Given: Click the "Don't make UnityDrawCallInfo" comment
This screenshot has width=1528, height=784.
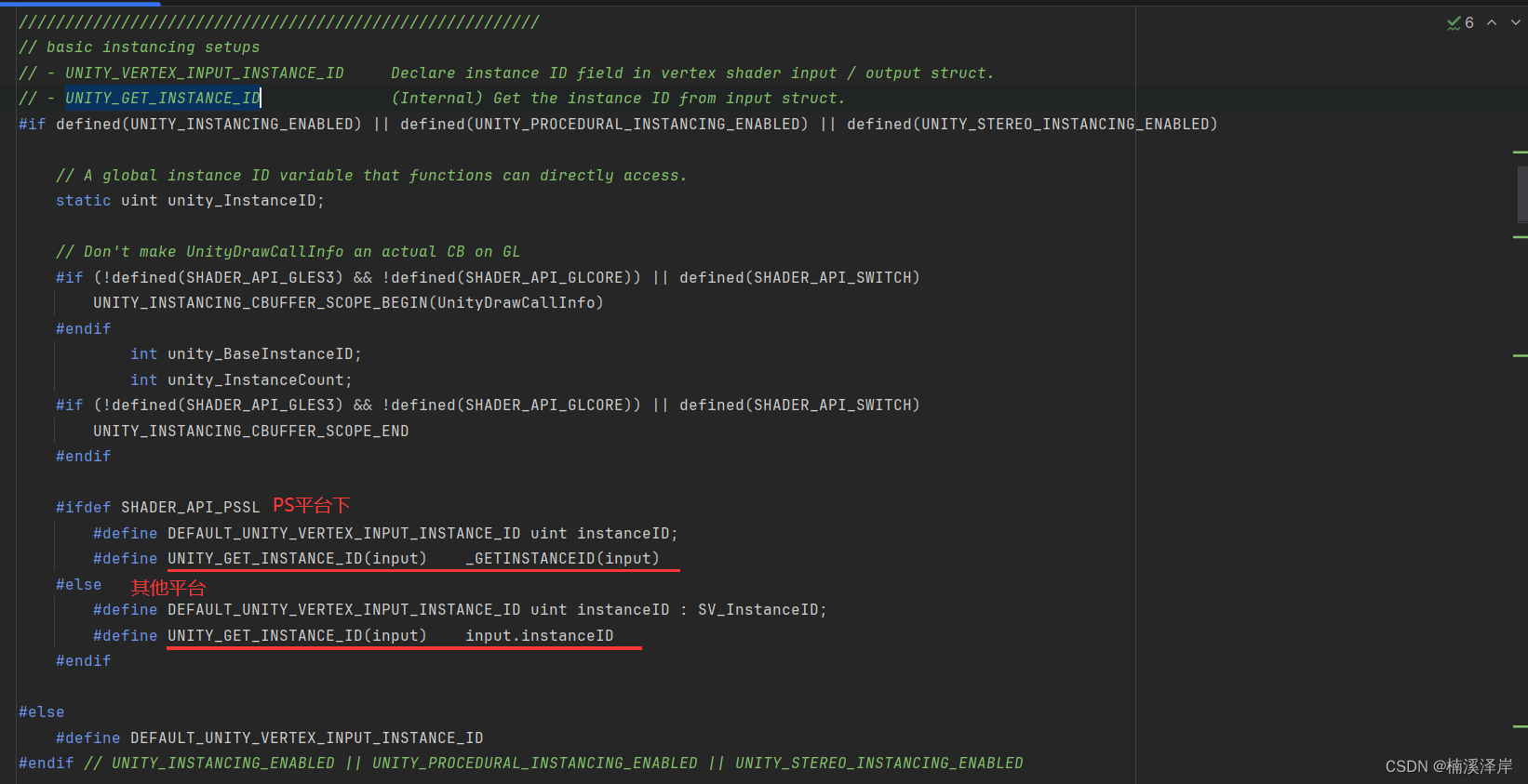Looking at the screenshot, I should [288, 252].
